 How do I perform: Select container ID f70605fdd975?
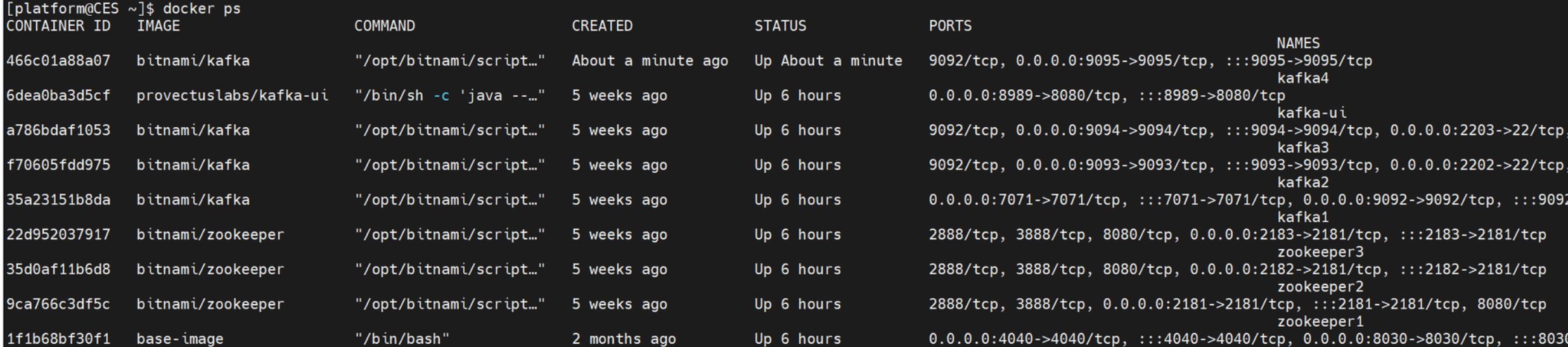(58, 165)
